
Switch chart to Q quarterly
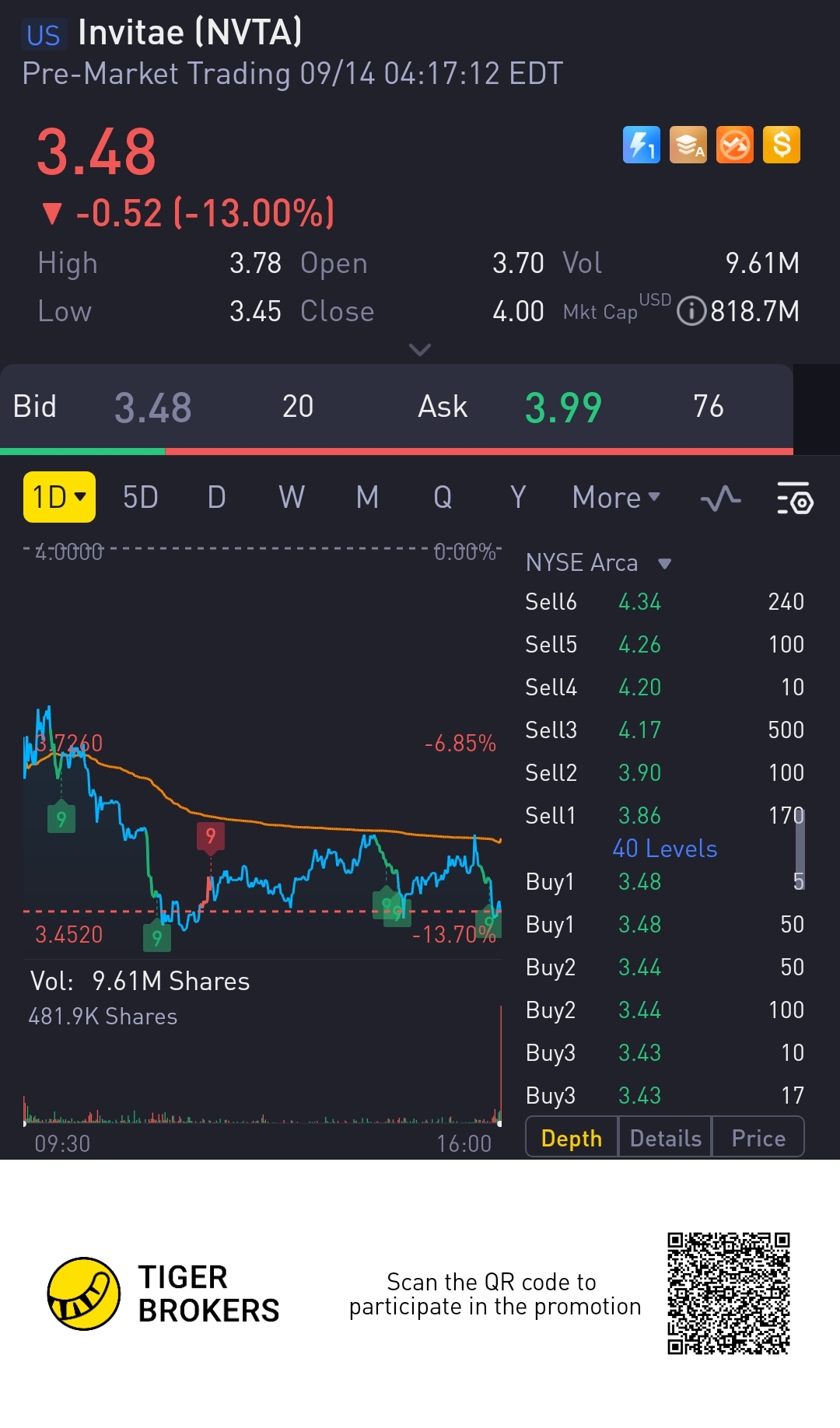[443, 497]
